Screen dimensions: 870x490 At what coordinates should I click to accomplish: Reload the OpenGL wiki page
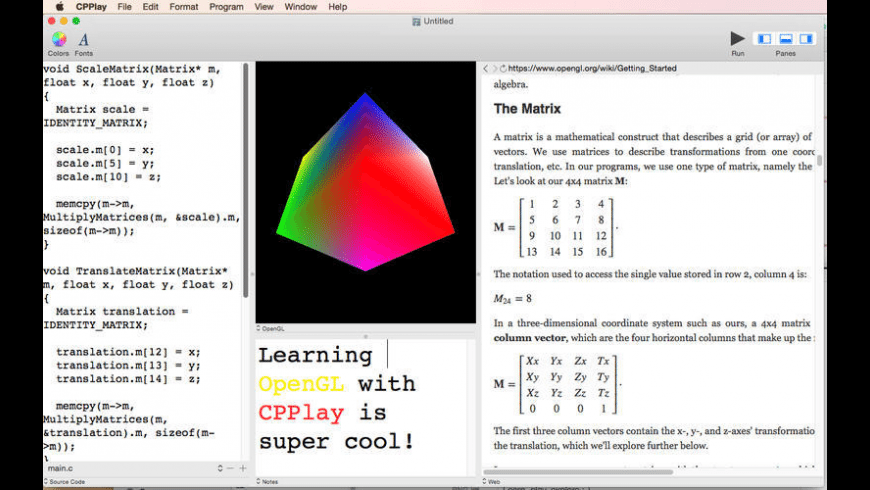pos(504,69)
